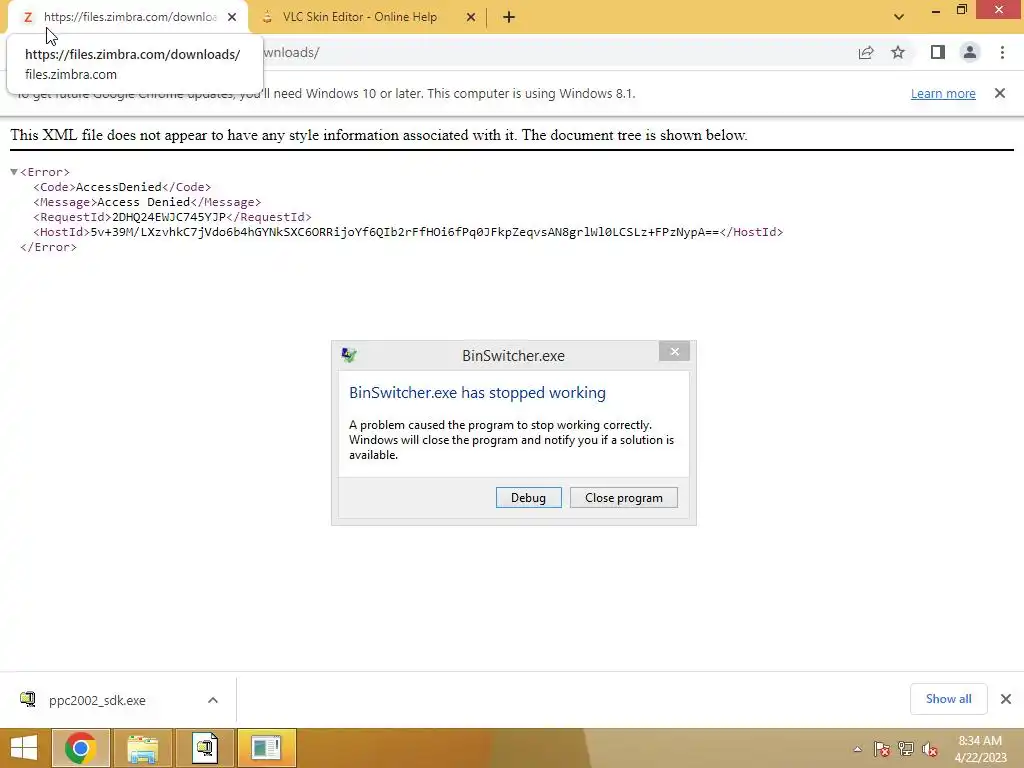This screenshot has height=768, width=1024.
Task: Open the Windows Start button
Action: [x=24, y=748]
